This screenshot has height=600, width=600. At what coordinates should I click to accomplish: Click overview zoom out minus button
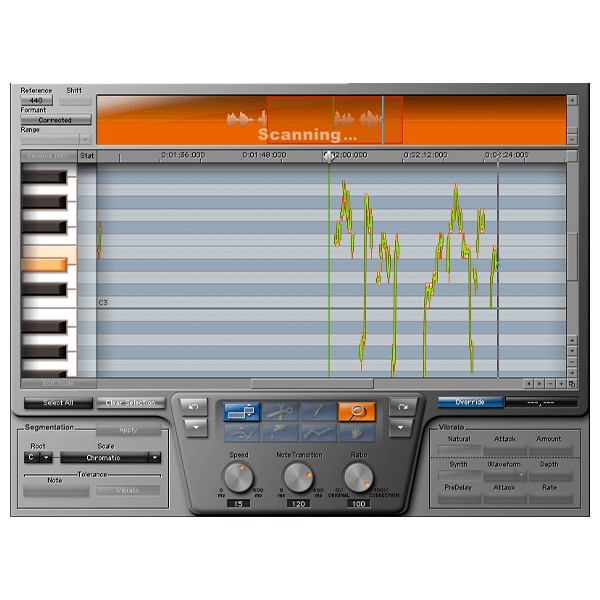click(x=572, y=139)
